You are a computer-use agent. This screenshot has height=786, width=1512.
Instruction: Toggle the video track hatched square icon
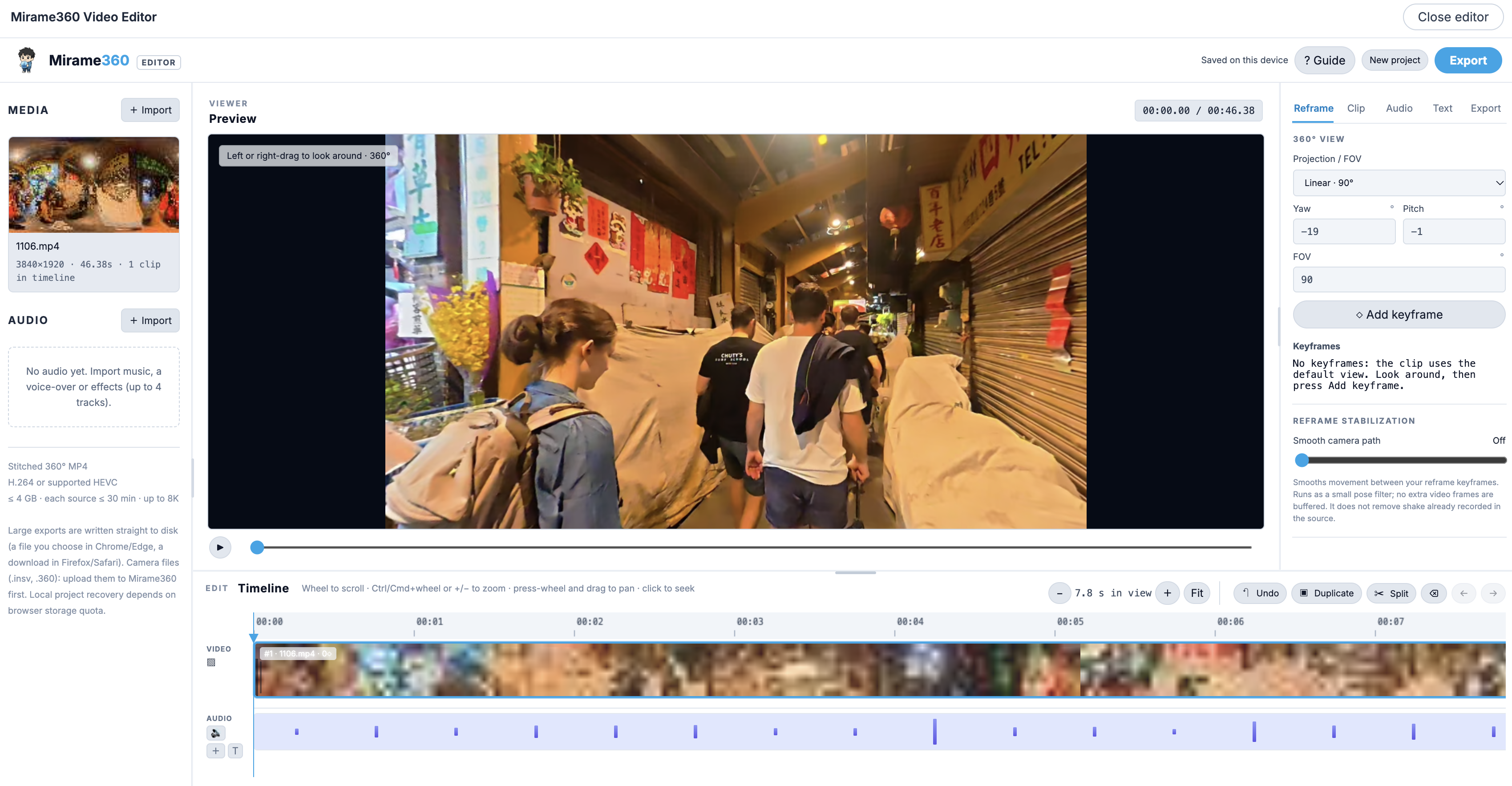pyautogui.click(x=211, y=662)
